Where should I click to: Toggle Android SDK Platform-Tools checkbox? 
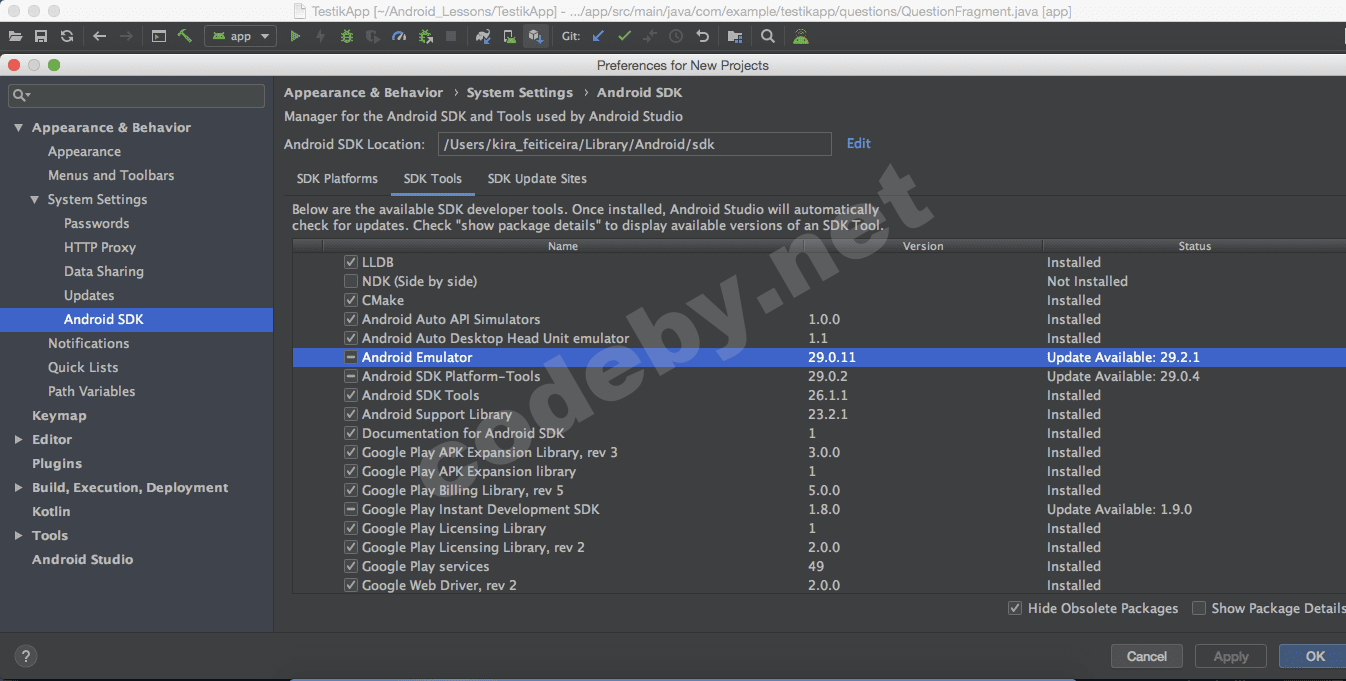(351, 376)
